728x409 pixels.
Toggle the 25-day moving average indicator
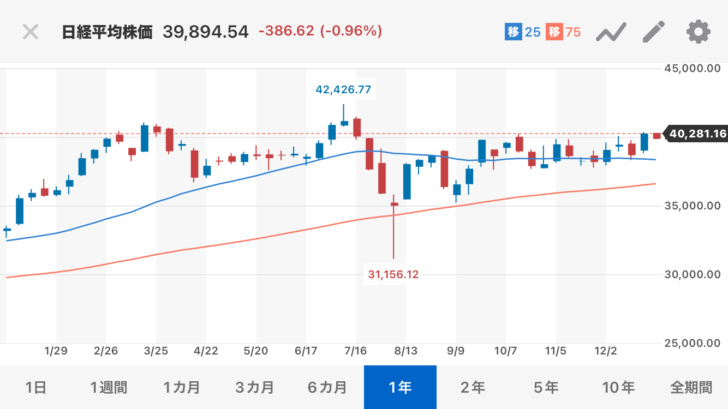[x=522, y=32]
